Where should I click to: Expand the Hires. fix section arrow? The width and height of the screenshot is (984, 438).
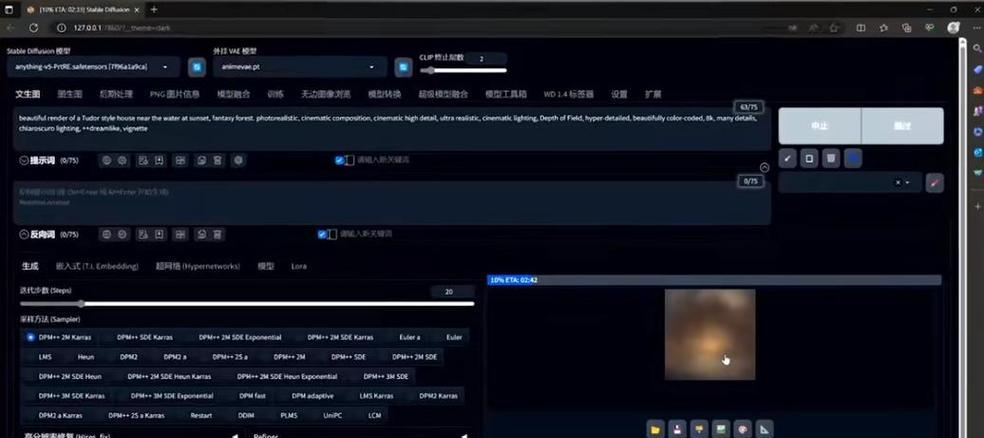pos(235,435)
